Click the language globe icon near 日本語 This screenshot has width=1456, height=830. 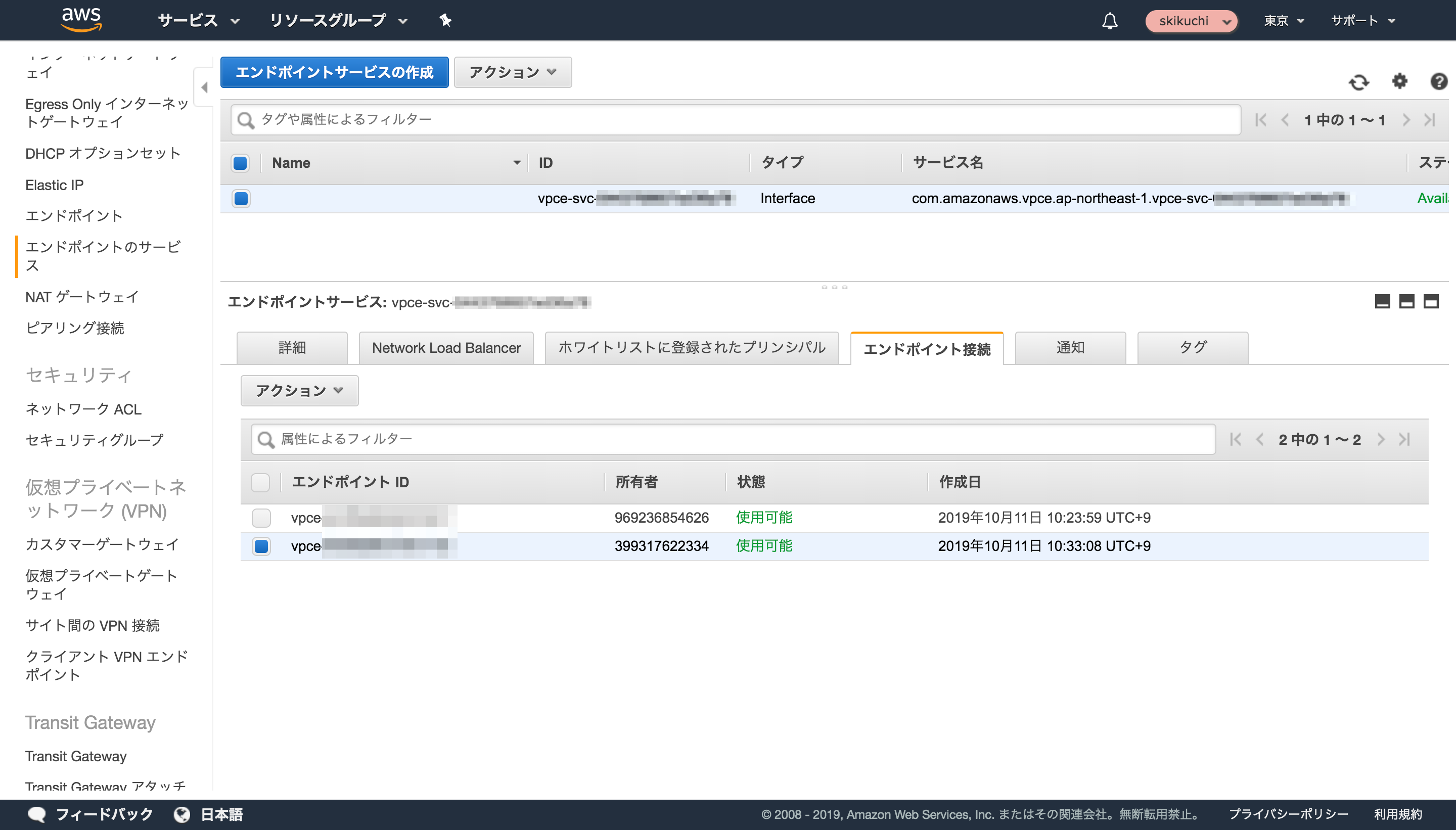tap(181, 814)
